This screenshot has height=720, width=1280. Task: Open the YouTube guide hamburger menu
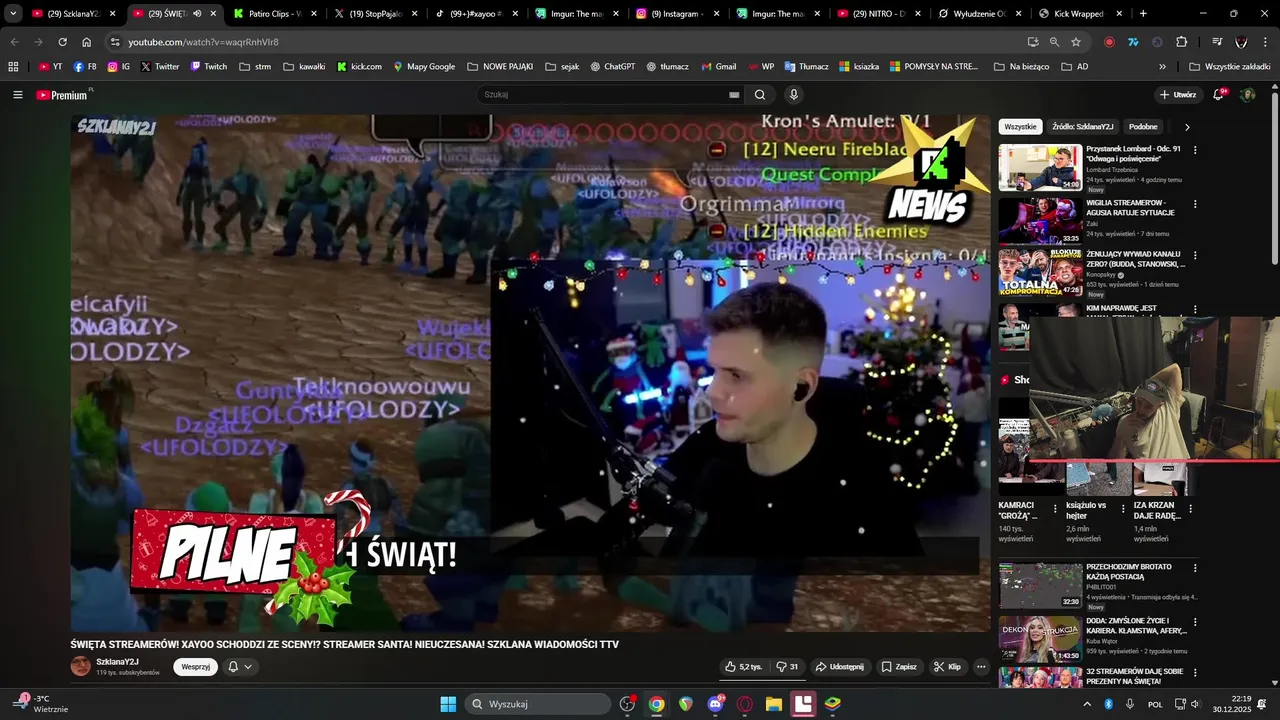17,95
